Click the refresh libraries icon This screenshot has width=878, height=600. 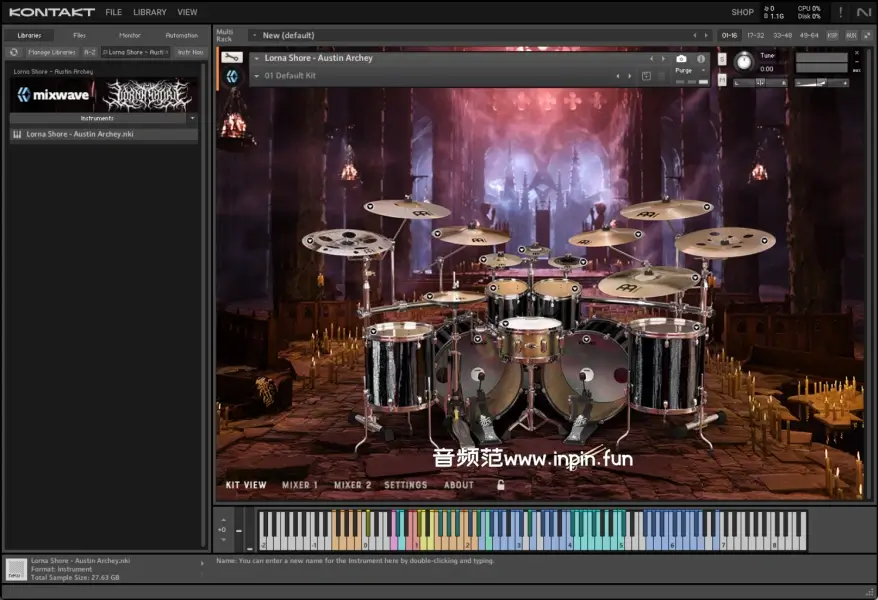click(x=14, y=52)
